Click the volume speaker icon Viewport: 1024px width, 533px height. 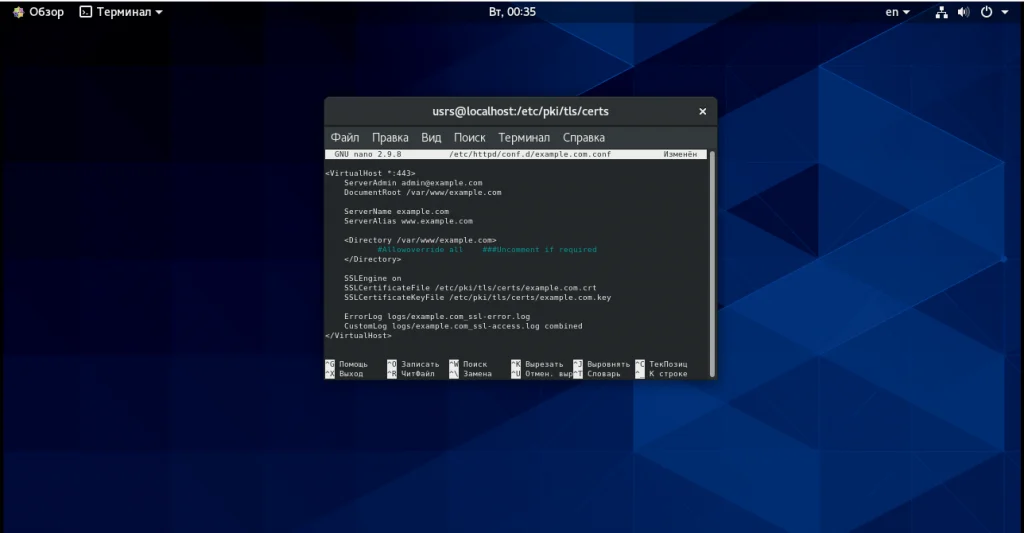964,12
